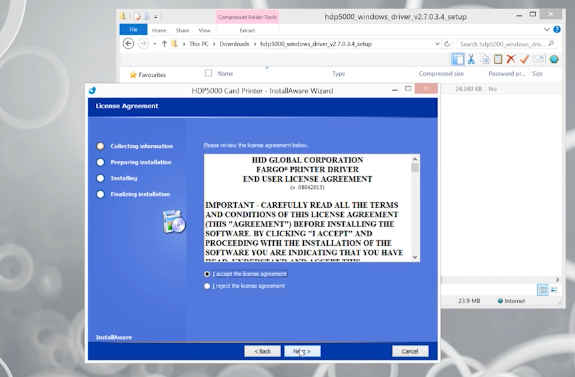Click the hdp5000 setup folder breadcrumb
The height and width of the screenshot is (377, 575).
tap(316, 44)
